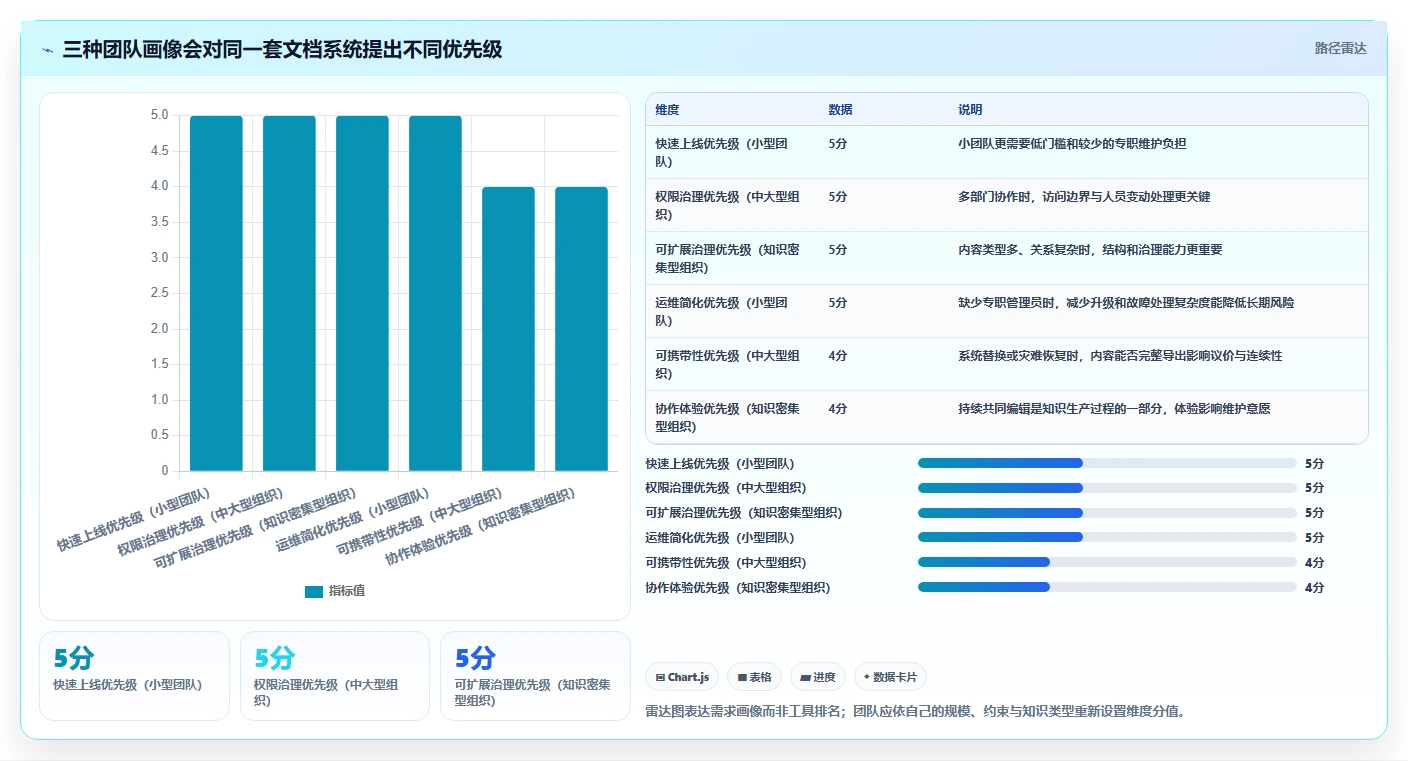Click the 协作体验优先级 bar in the chart
1408x761 pixels.
click(581, 329)
